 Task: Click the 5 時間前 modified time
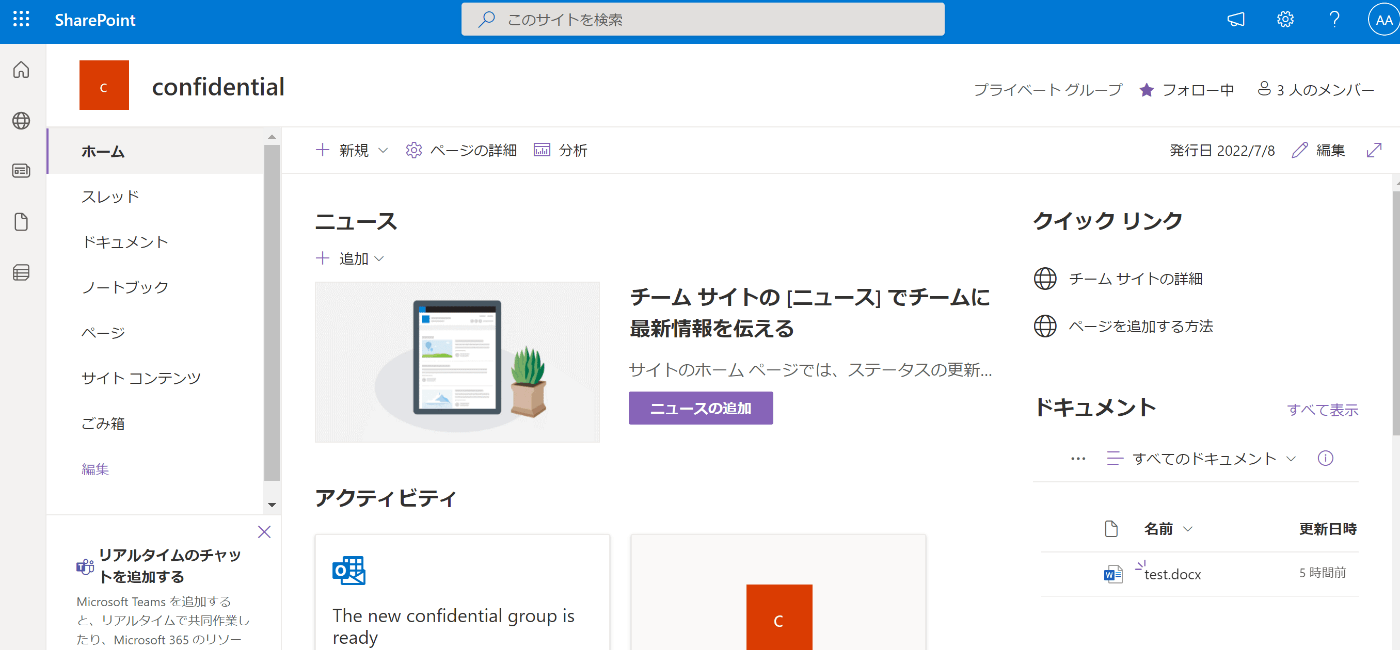pos(1322,574)
